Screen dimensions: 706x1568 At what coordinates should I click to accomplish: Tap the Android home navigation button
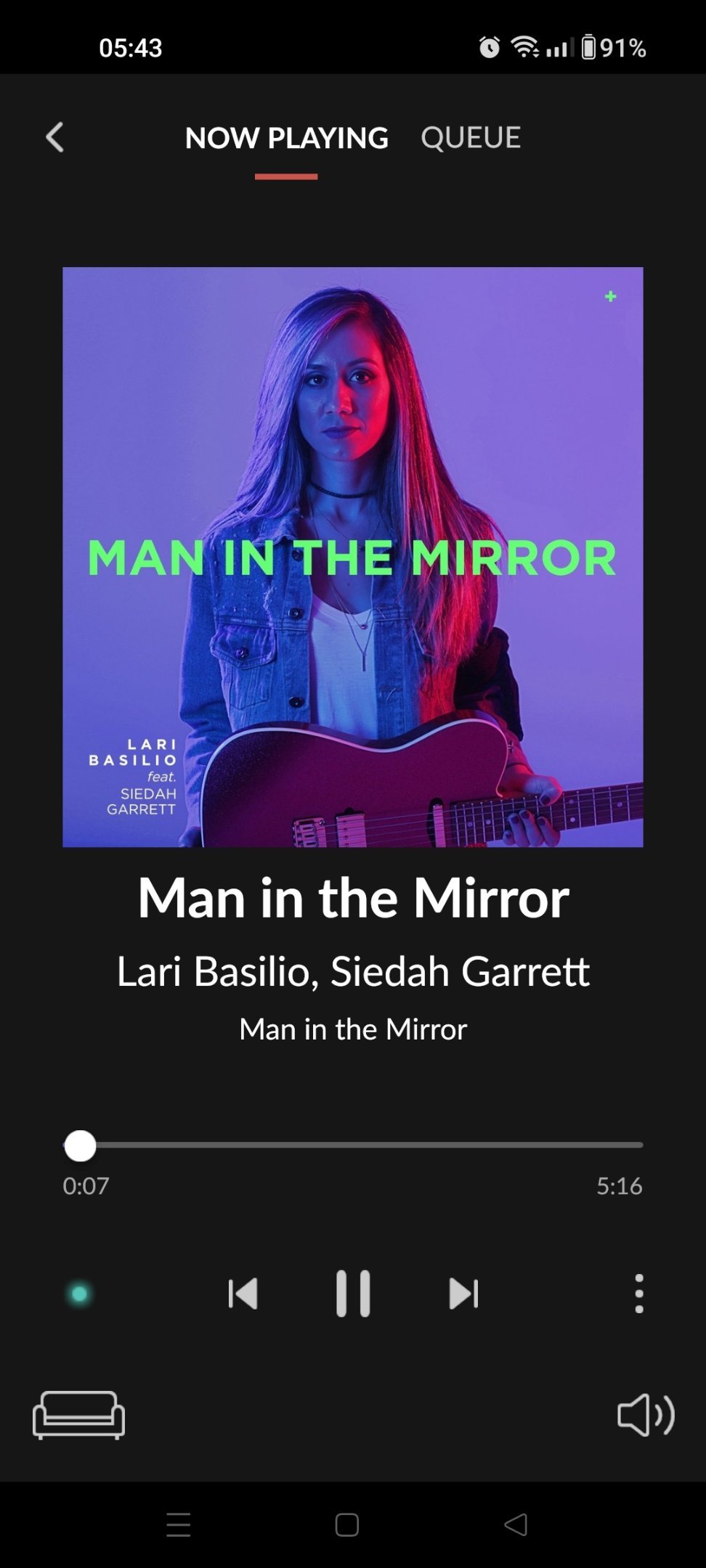pos(347,1524)
